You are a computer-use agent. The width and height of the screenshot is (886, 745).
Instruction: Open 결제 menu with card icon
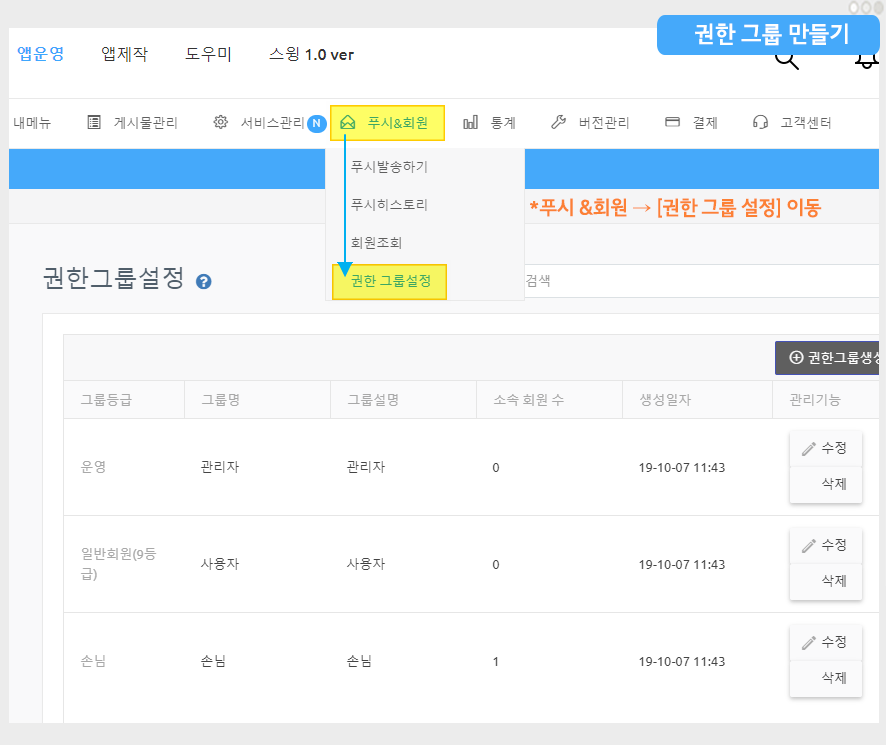pyautogui.click(x=692, y=123)
